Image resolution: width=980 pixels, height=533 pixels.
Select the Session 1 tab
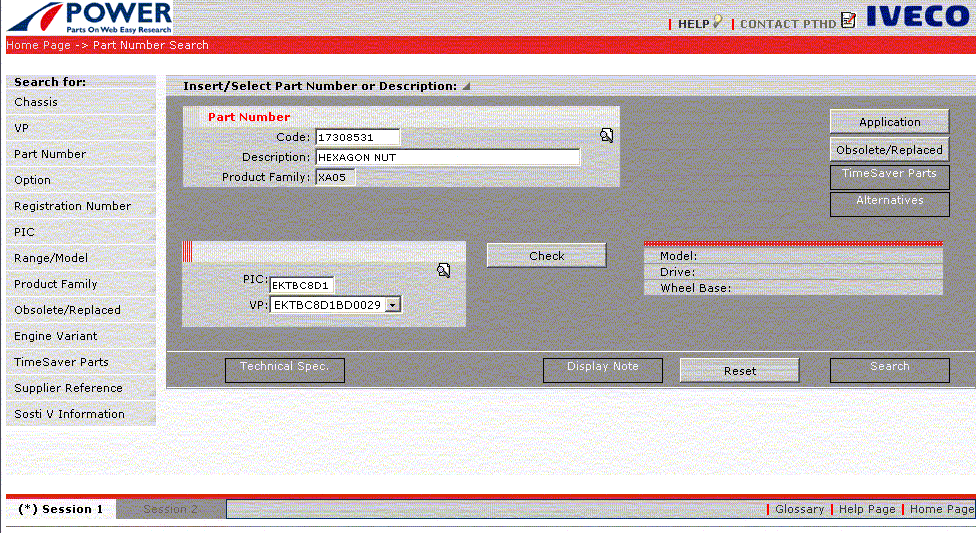coord(61,509)
